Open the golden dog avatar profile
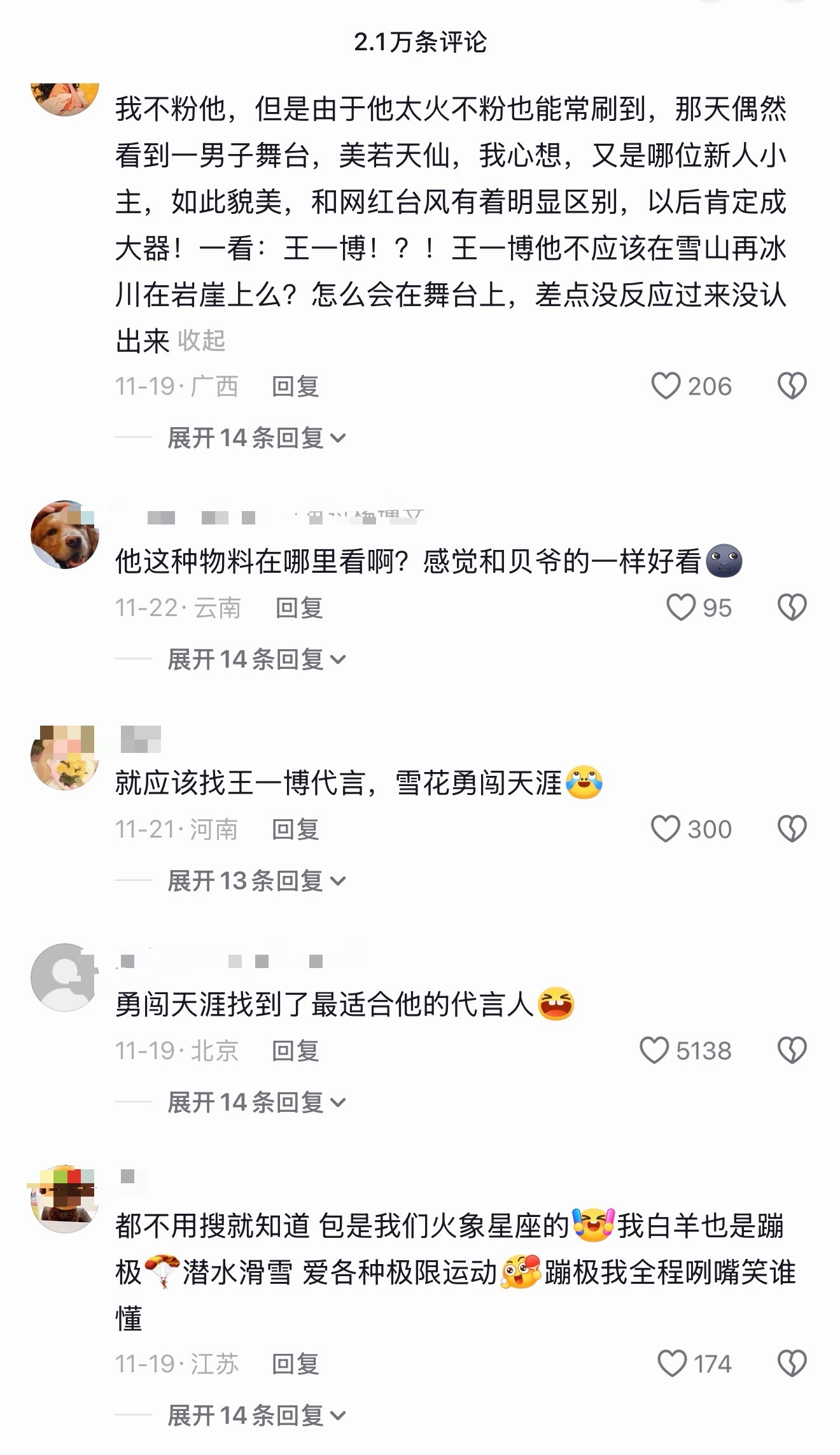This screenshot has width=840, height=1455. tap(65, 535)
